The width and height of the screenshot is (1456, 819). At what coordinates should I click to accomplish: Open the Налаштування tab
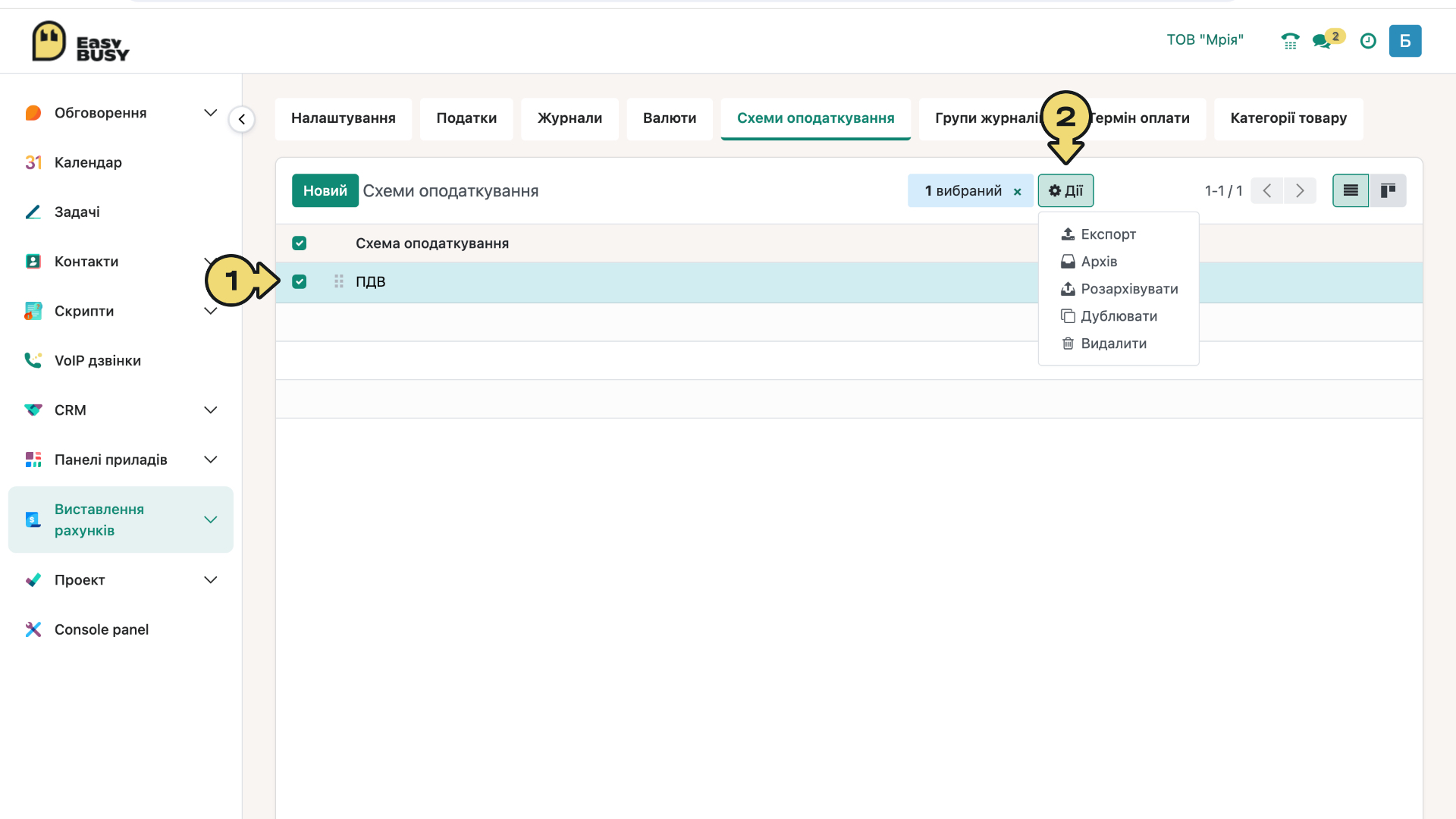pyautogui.click(x=344, y=118)
